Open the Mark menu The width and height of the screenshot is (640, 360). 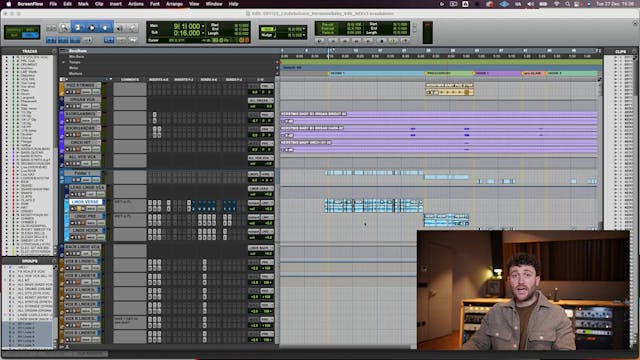pyautogui.click(x=83, y=4)
